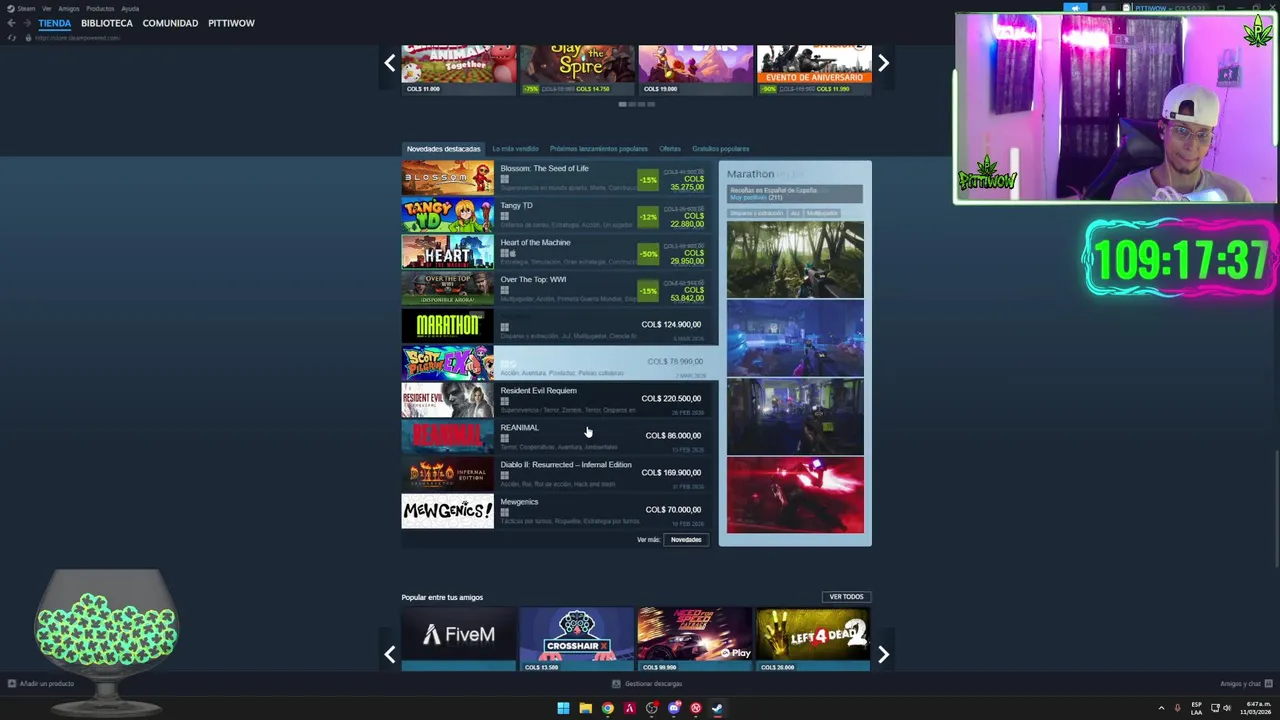Switch to the Gratuitos populares tab
This screenshot has width=1280, height=720.
(720, 149)
